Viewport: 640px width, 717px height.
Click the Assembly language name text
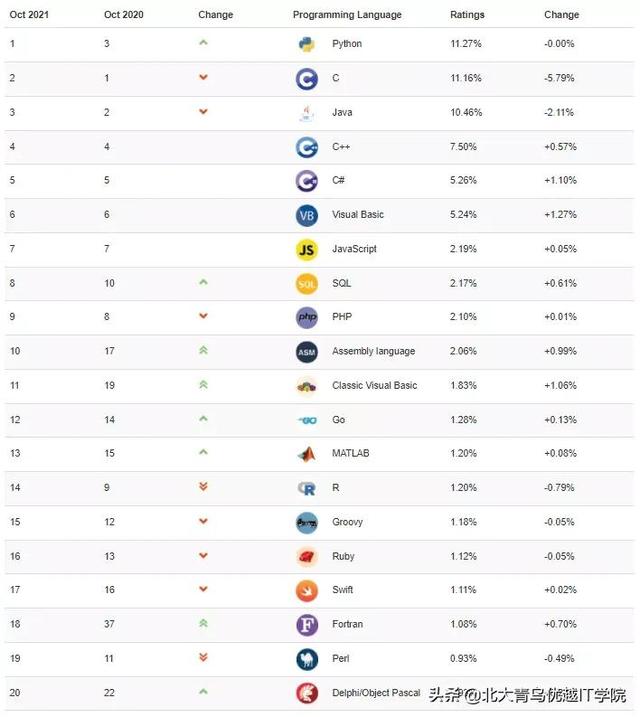[373, 351]
